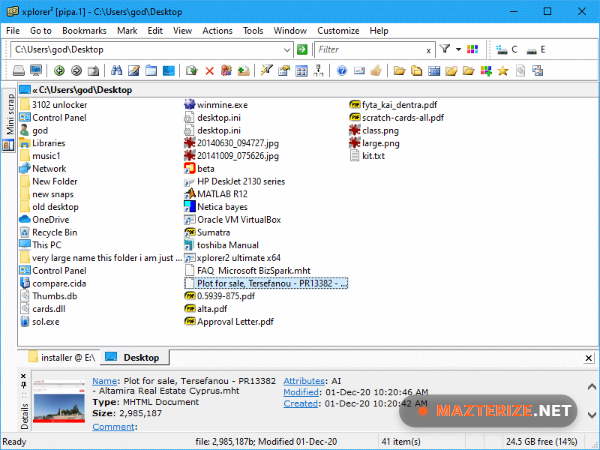The image size is (600, 450).
Task: Open the Mini scrap side tab
Action: click(x=10, y=114)
